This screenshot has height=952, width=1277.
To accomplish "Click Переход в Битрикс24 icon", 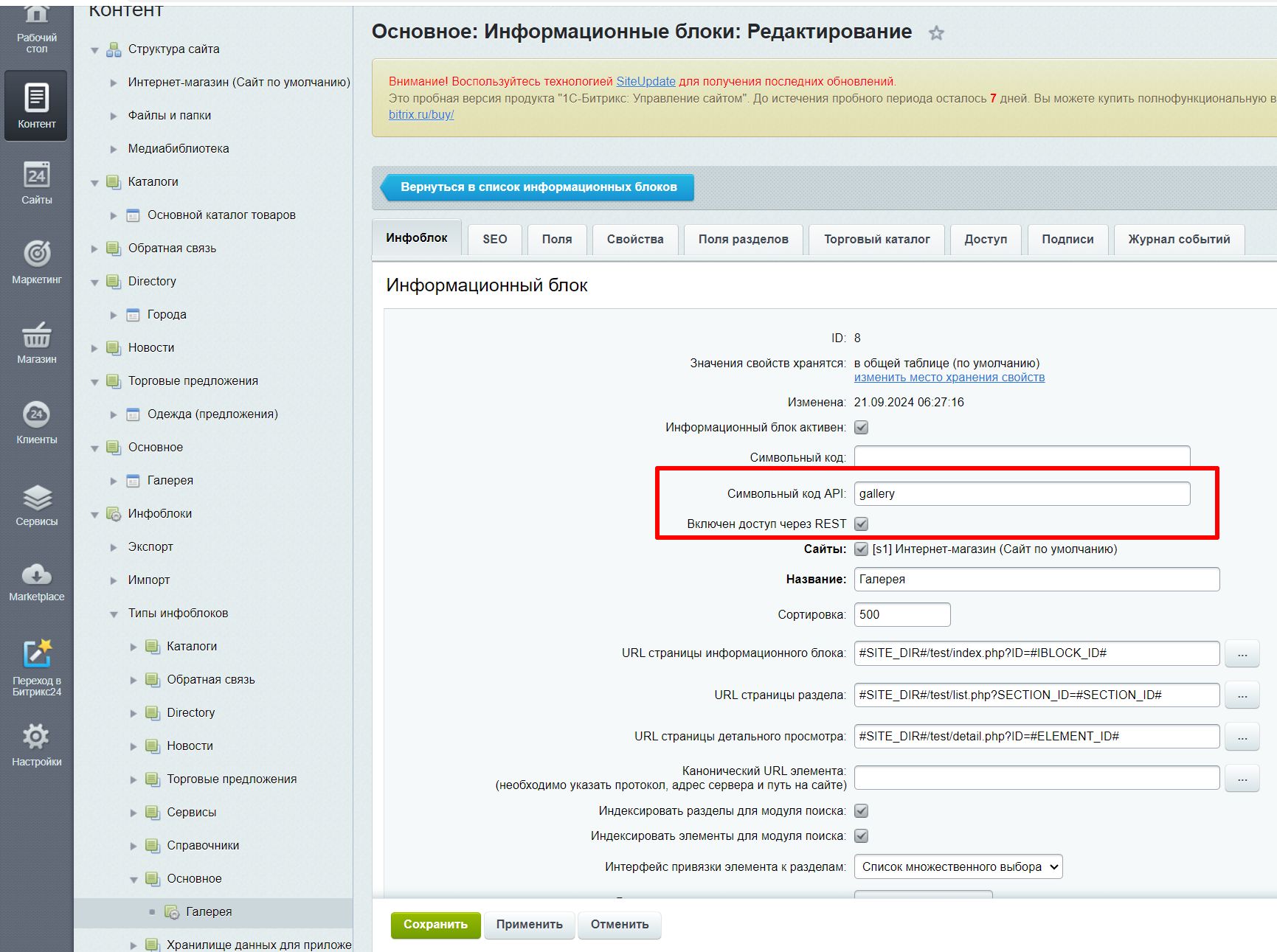I will click(x=36, y=665).
